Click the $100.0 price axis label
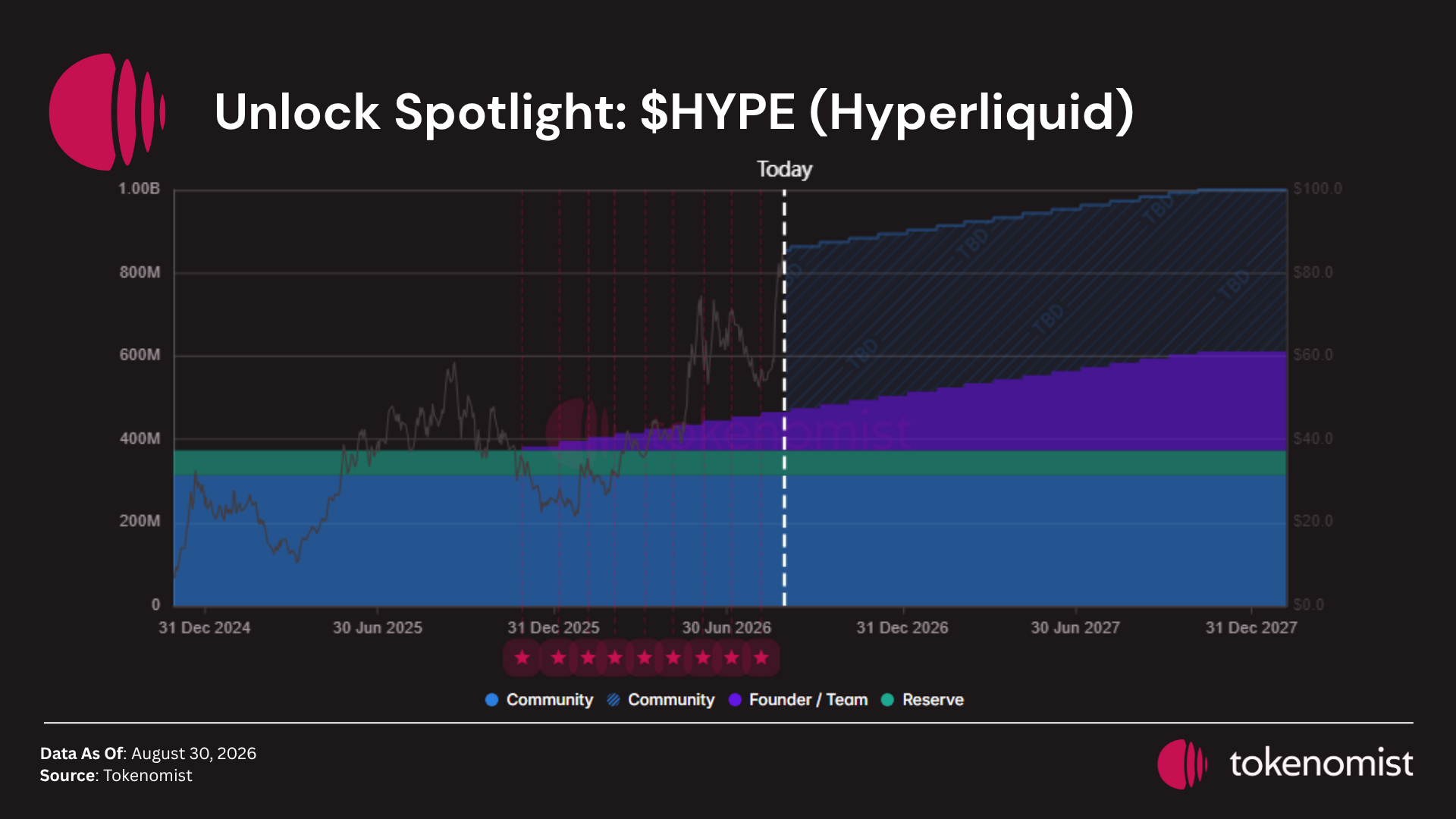Image resolution: width=1456 pixels, height=819 pixels. coord(1318,189)
